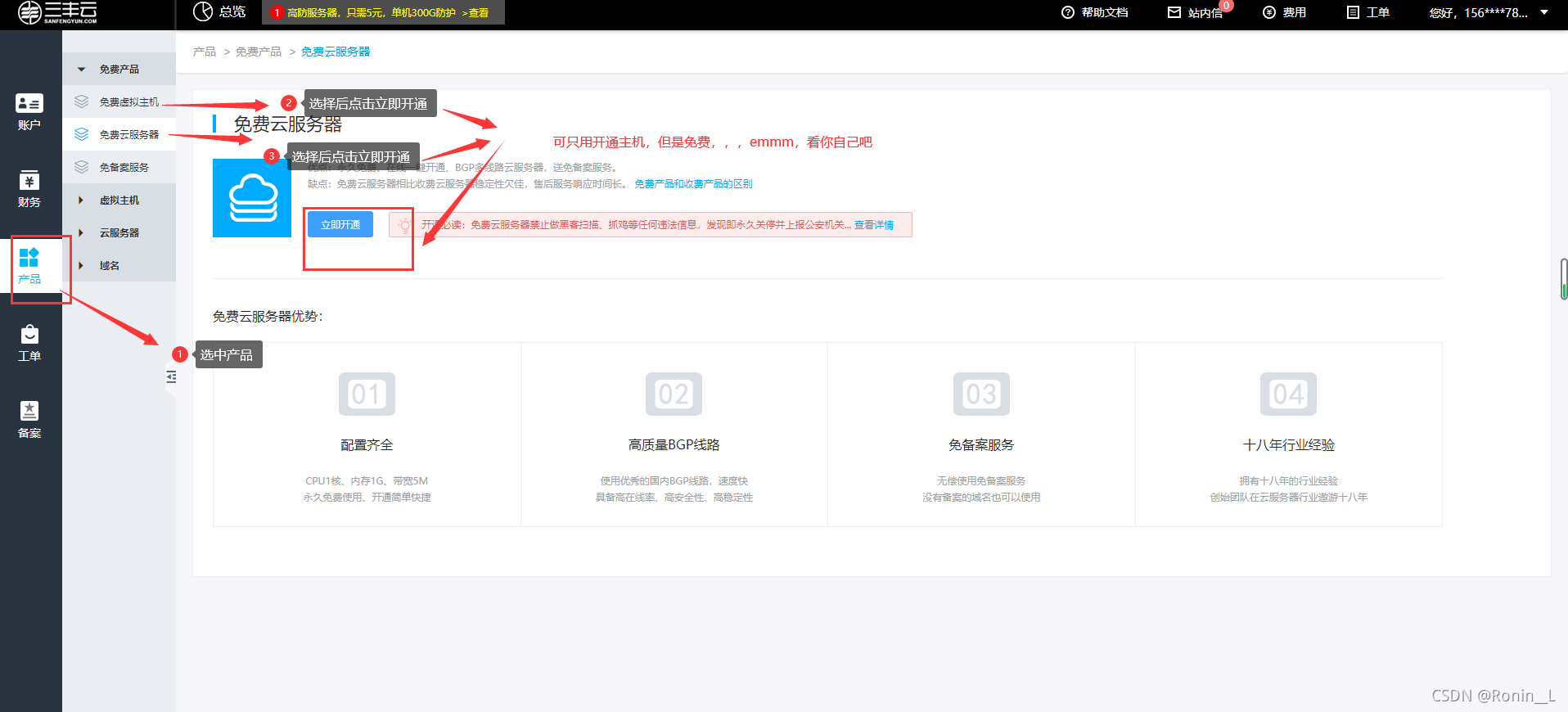This screenshot has height=712, width=1568.
Task: Click the Sanfengyun logo
Action: tap(57, 12)
